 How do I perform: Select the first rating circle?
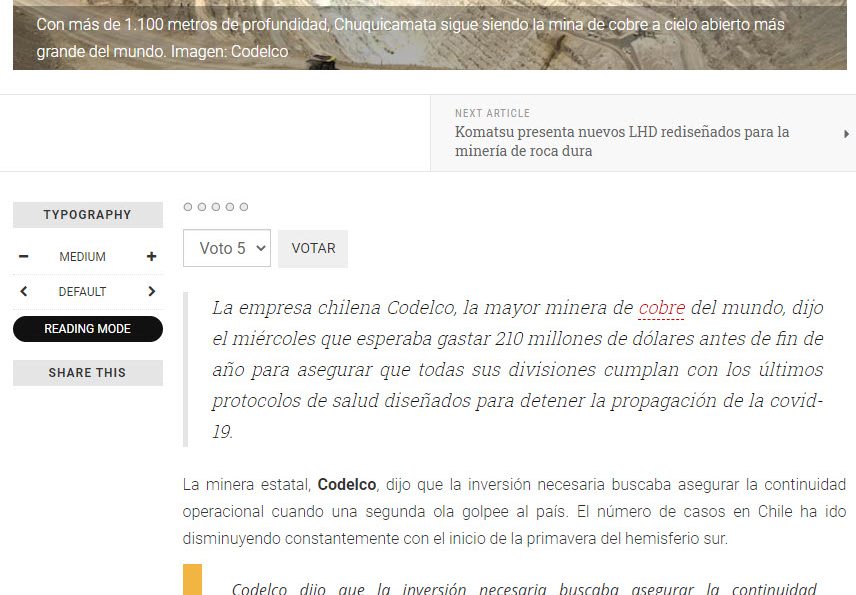tap(188, 207)
